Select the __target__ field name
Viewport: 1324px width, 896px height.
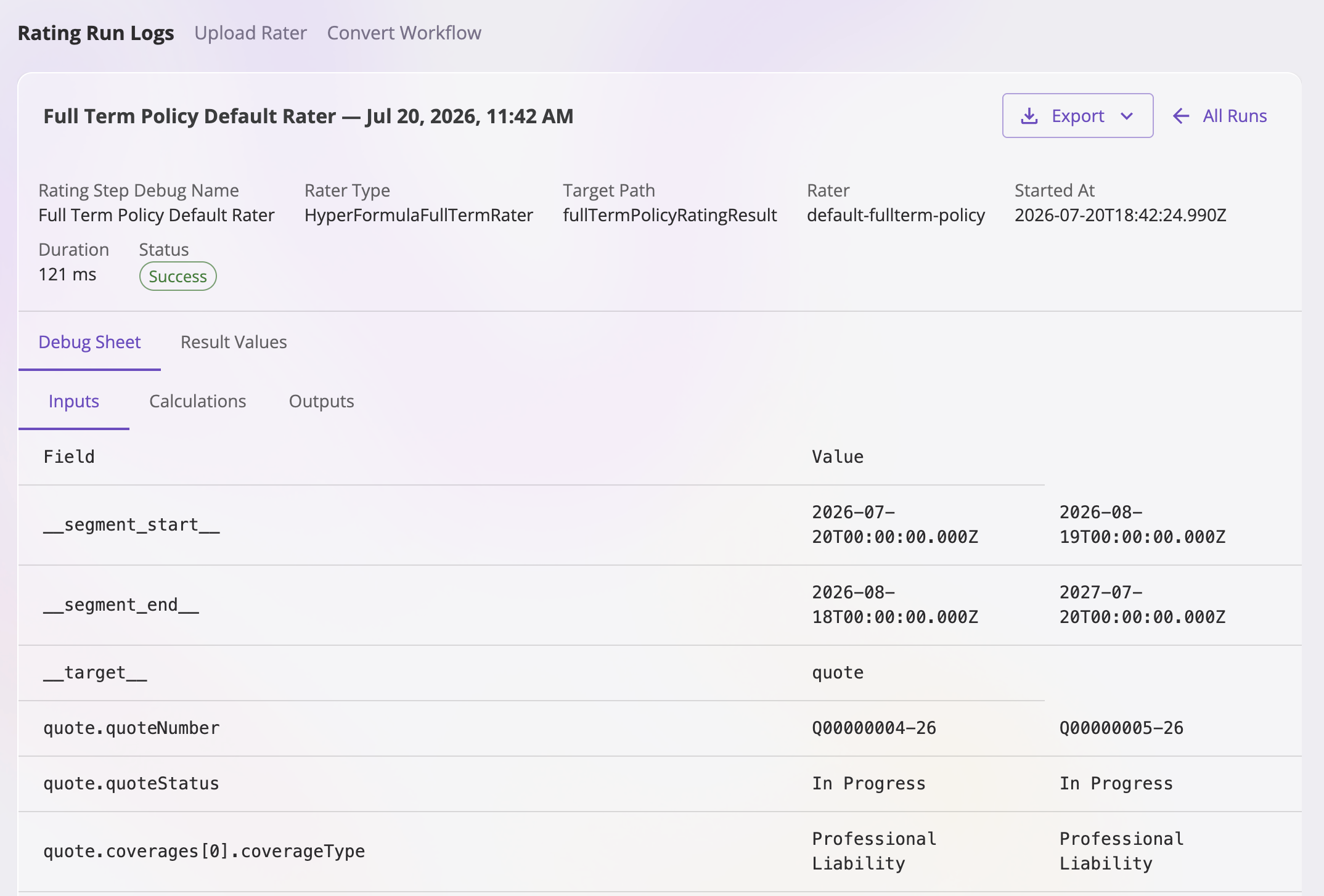tap(95, 672)
